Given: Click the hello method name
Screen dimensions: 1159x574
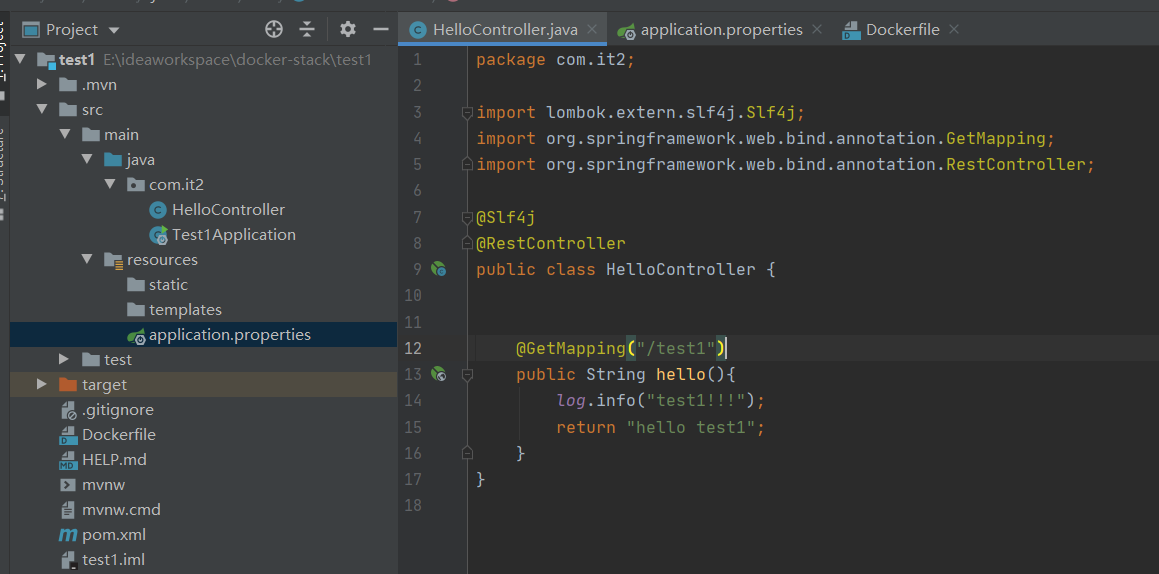Looking at the screenshot, I should (x=681, y=375).
